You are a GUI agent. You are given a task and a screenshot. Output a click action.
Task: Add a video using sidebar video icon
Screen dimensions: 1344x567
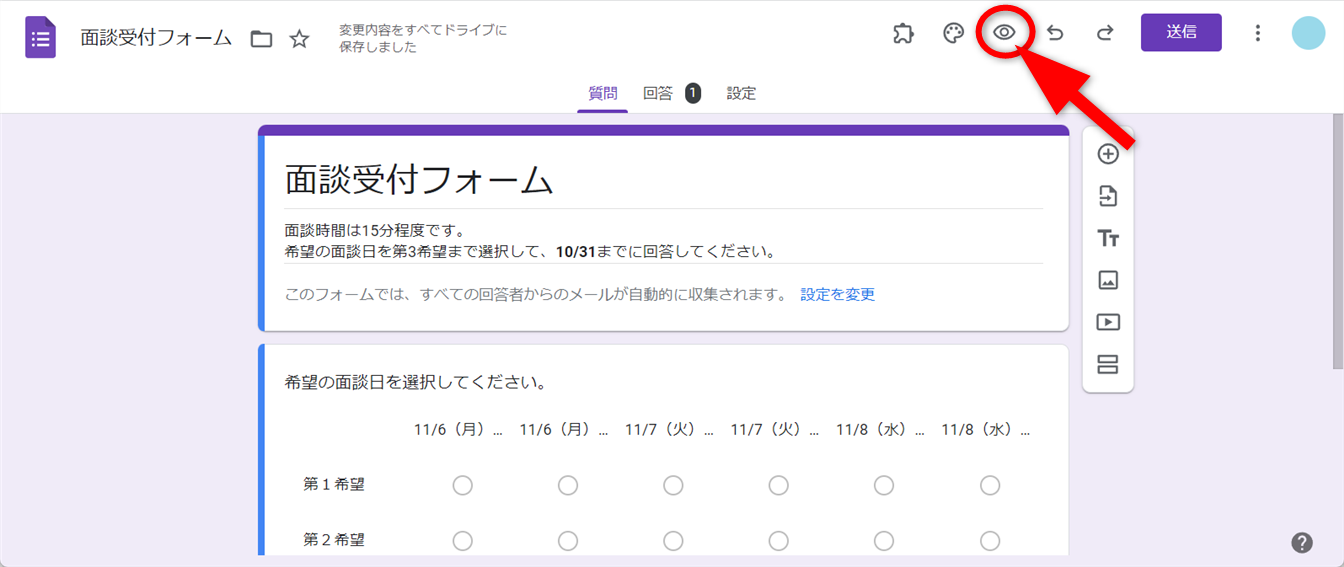[1108, 322]
